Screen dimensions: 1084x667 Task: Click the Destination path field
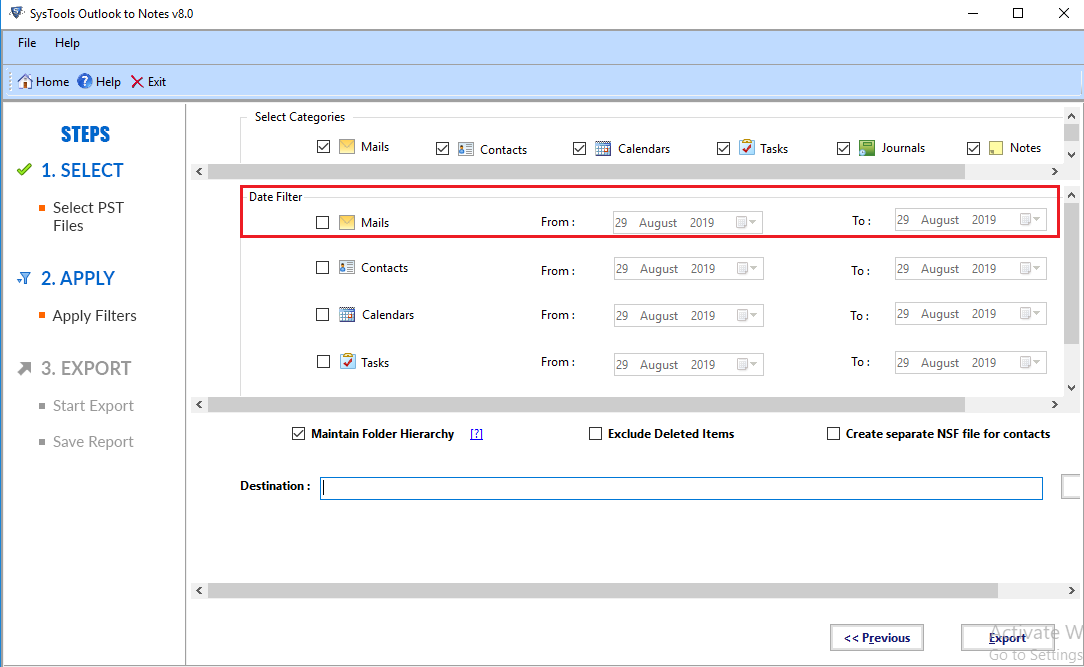[681, 488]
